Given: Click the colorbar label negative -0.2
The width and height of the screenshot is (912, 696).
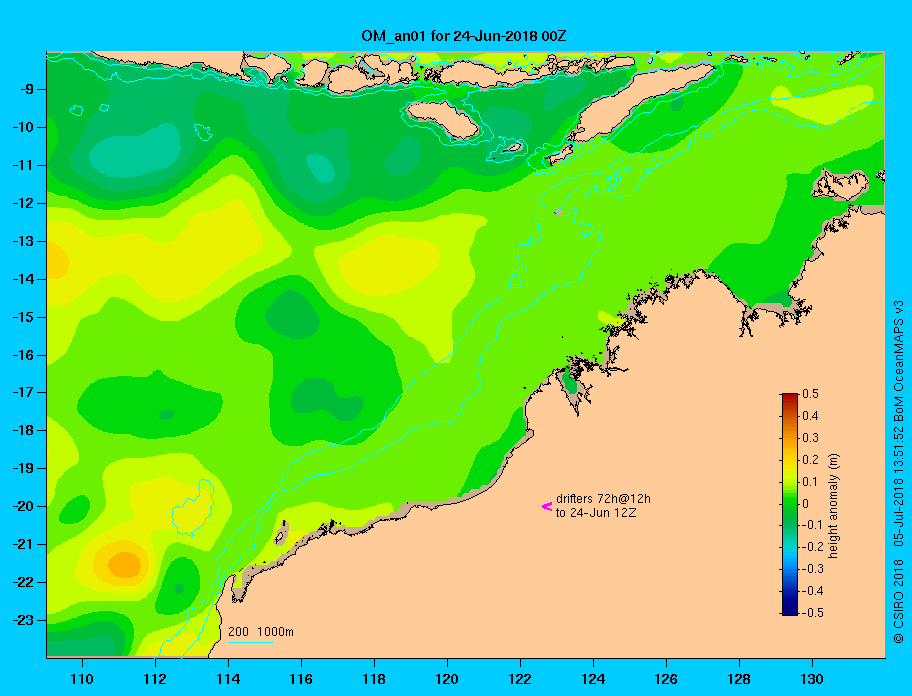Looking at the screenshot, I should (x=813, y=547).
